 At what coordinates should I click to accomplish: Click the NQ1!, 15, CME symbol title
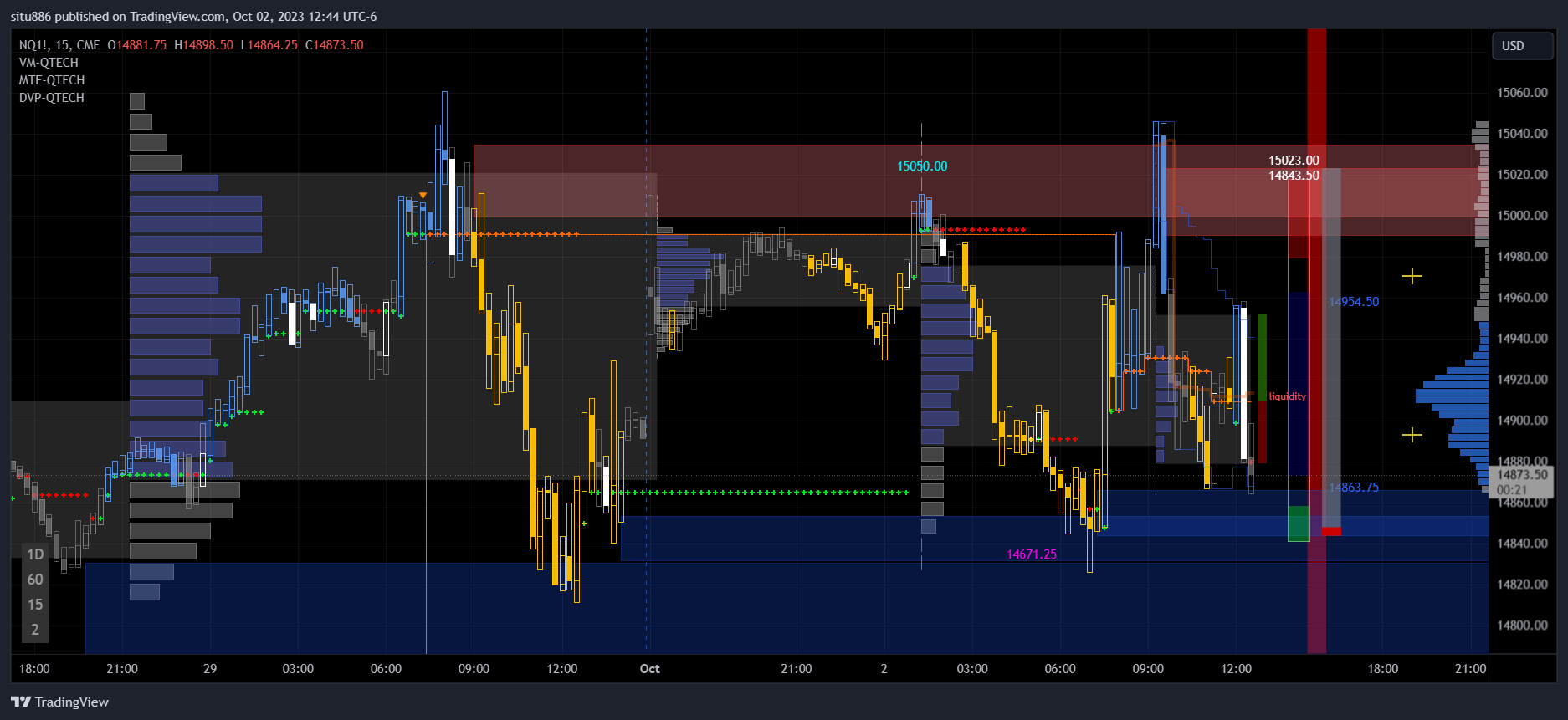pyautogui.click(x=59, y=45)
